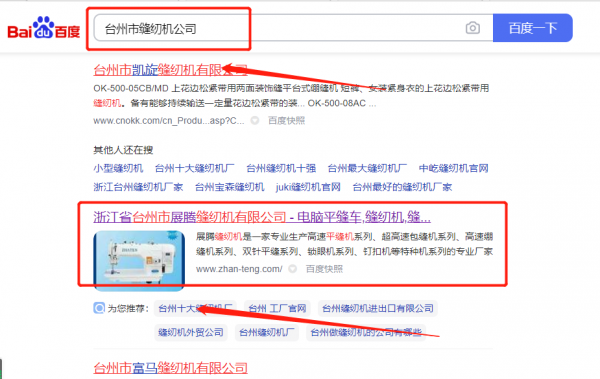Search related term 浙江台州缝纫机厂家

[138, 187]
